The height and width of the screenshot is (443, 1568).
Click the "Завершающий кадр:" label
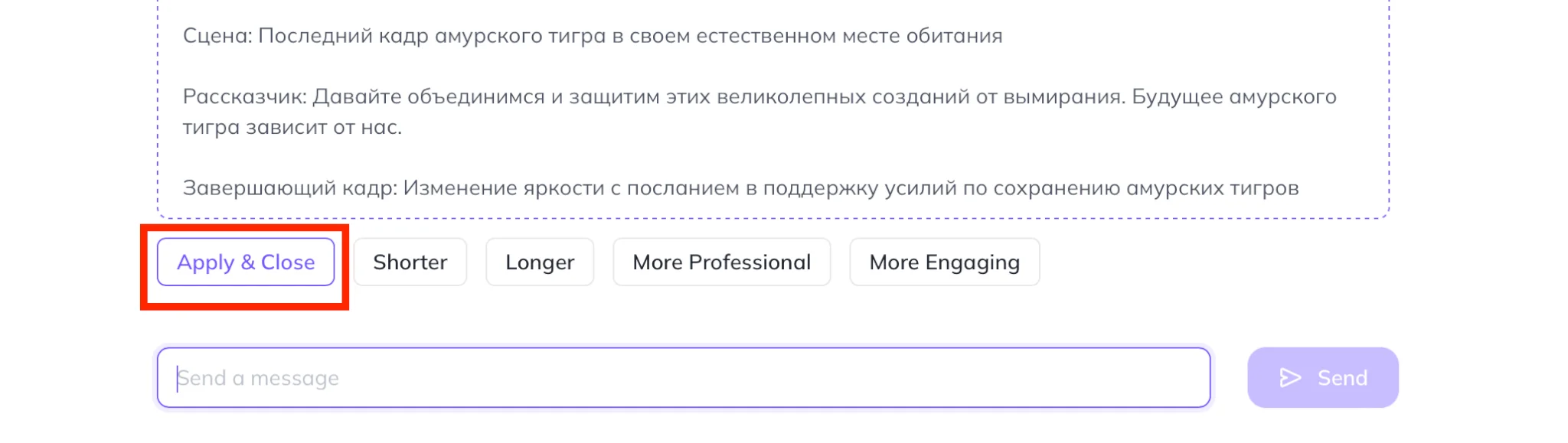289,188
